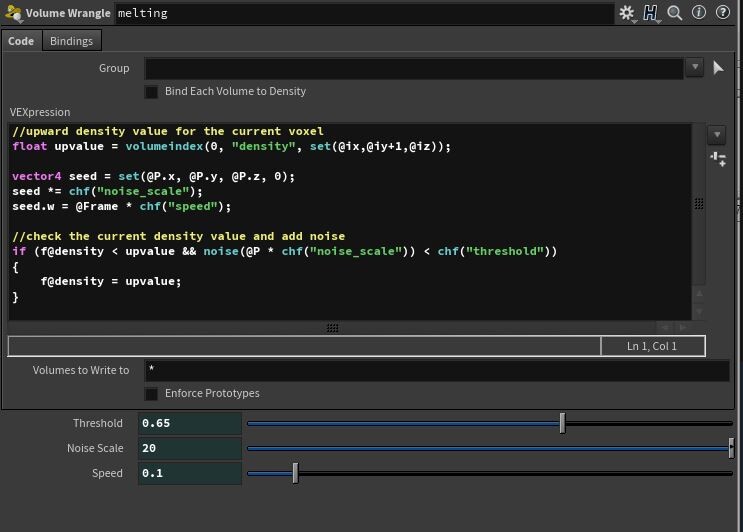Screen dimensions: 743x532
Task: Click the if (f@density < upvalue code line
Action: (x=285, y=252)
